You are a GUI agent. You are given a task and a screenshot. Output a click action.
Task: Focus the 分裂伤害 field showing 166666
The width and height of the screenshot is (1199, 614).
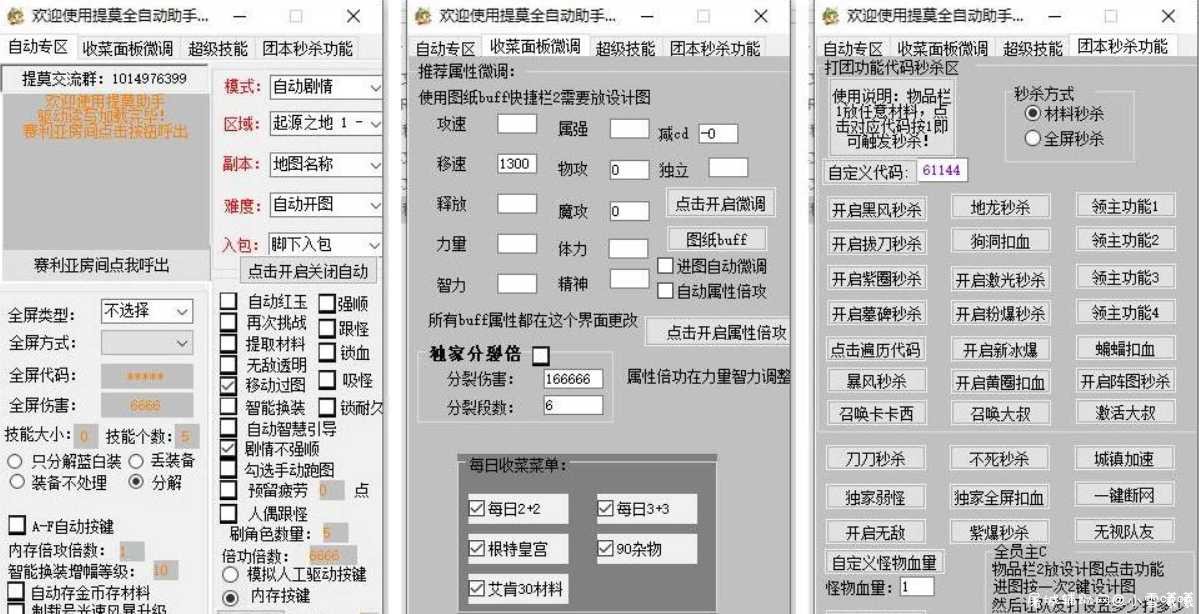click(574, 378)
